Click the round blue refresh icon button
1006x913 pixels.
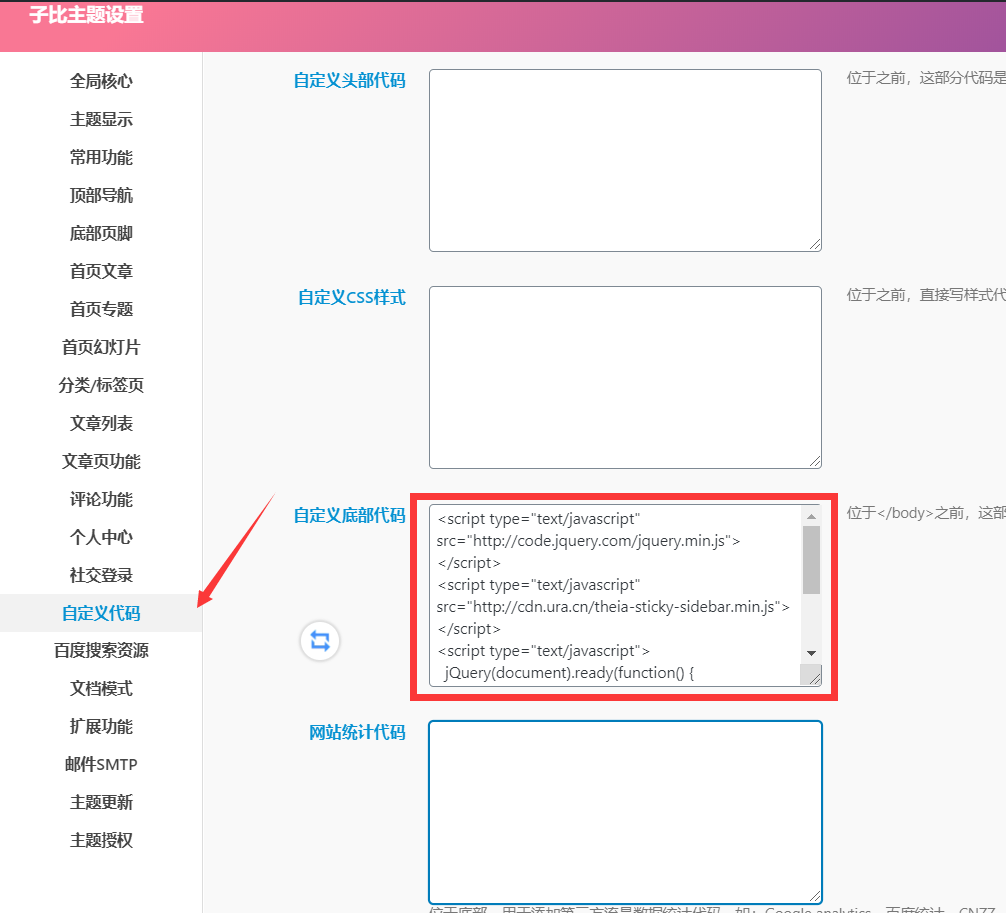pyautogui.click(x=320, y=640)
